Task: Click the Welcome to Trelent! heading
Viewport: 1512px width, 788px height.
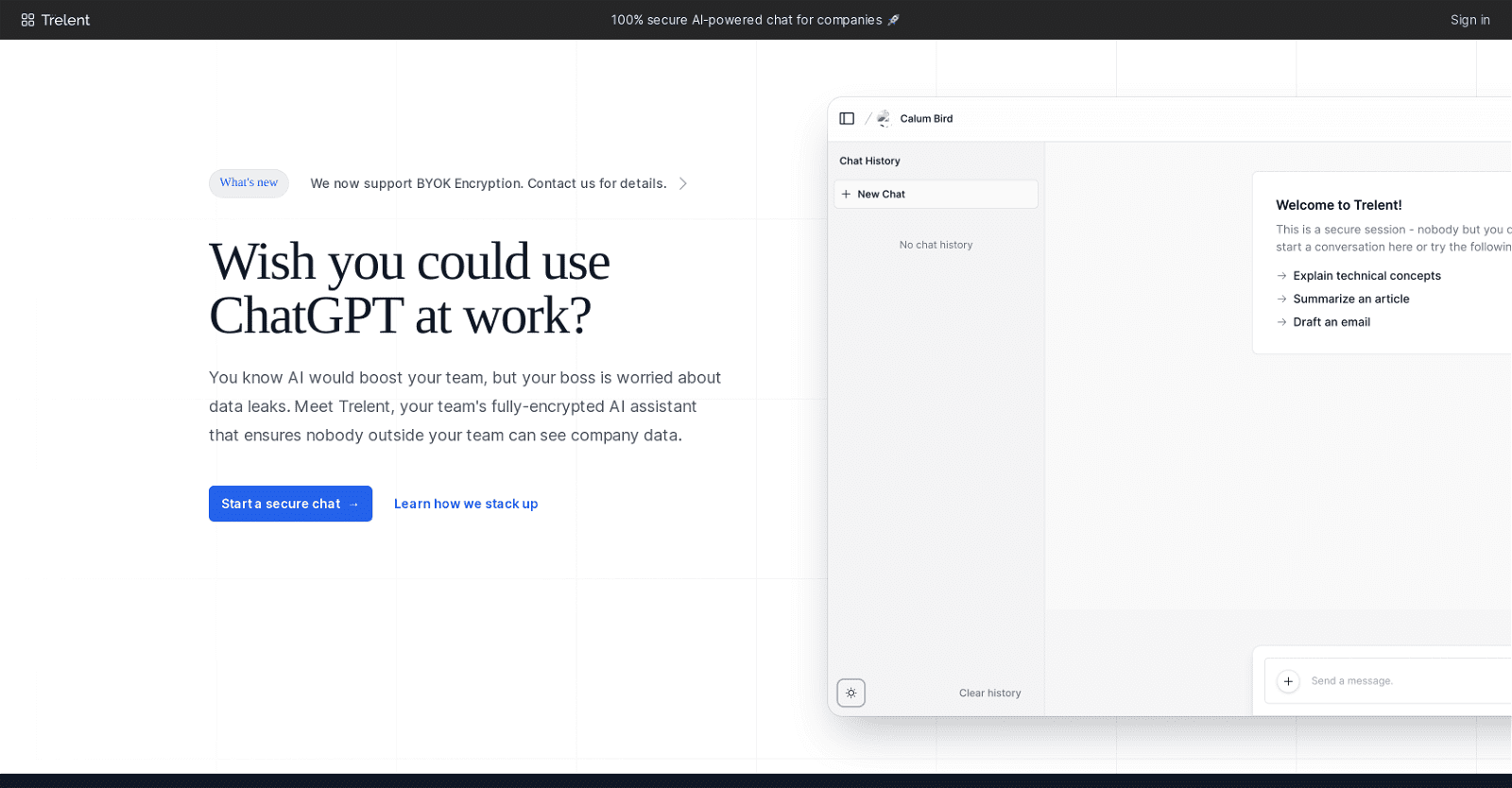Action: pyautogui.click(x=1338, y=205)
